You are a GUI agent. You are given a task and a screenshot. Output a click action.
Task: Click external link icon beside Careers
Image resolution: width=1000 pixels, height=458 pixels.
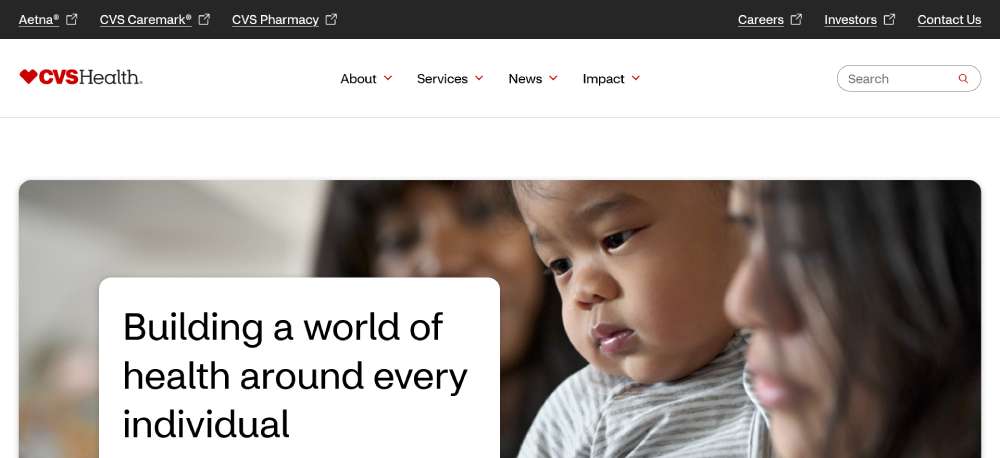pos(796,19)
